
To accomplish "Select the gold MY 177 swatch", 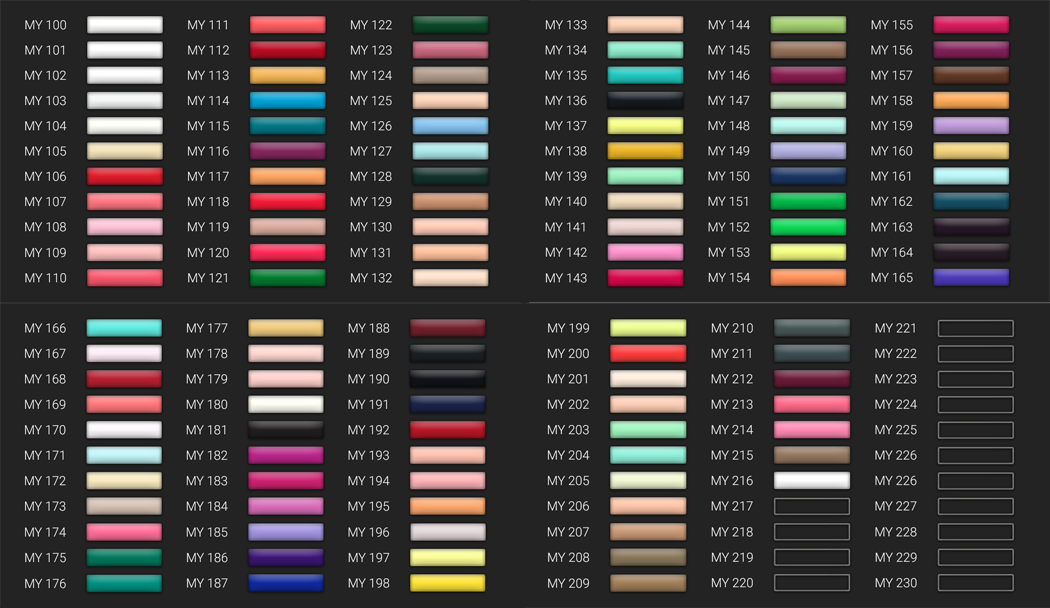I will tap(286, 328).
